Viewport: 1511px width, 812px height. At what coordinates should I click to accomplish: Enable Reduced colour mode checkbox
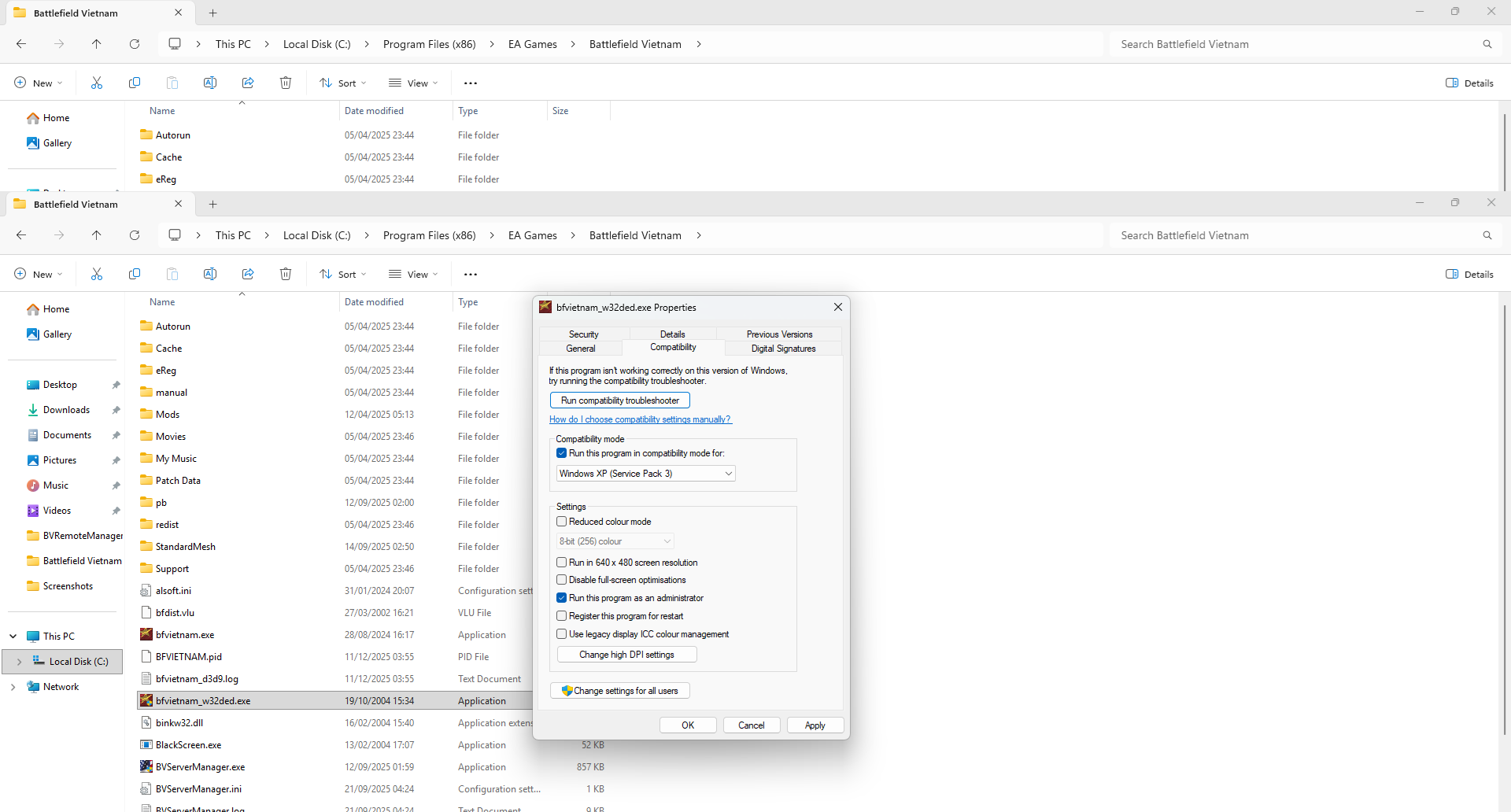[x=562, y=522]
